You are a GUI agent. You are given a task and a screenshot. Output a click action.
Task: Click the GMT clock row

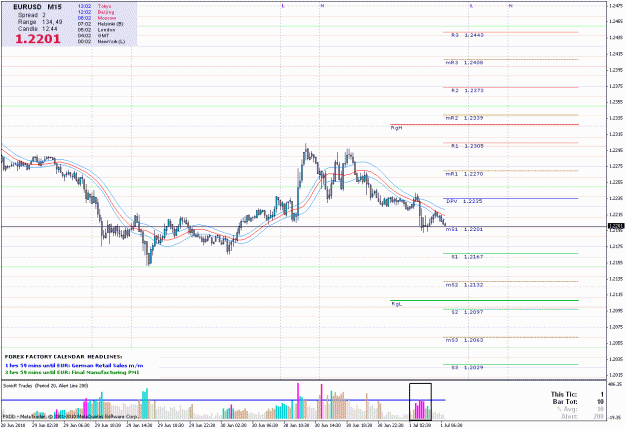(x=93, y=35)
